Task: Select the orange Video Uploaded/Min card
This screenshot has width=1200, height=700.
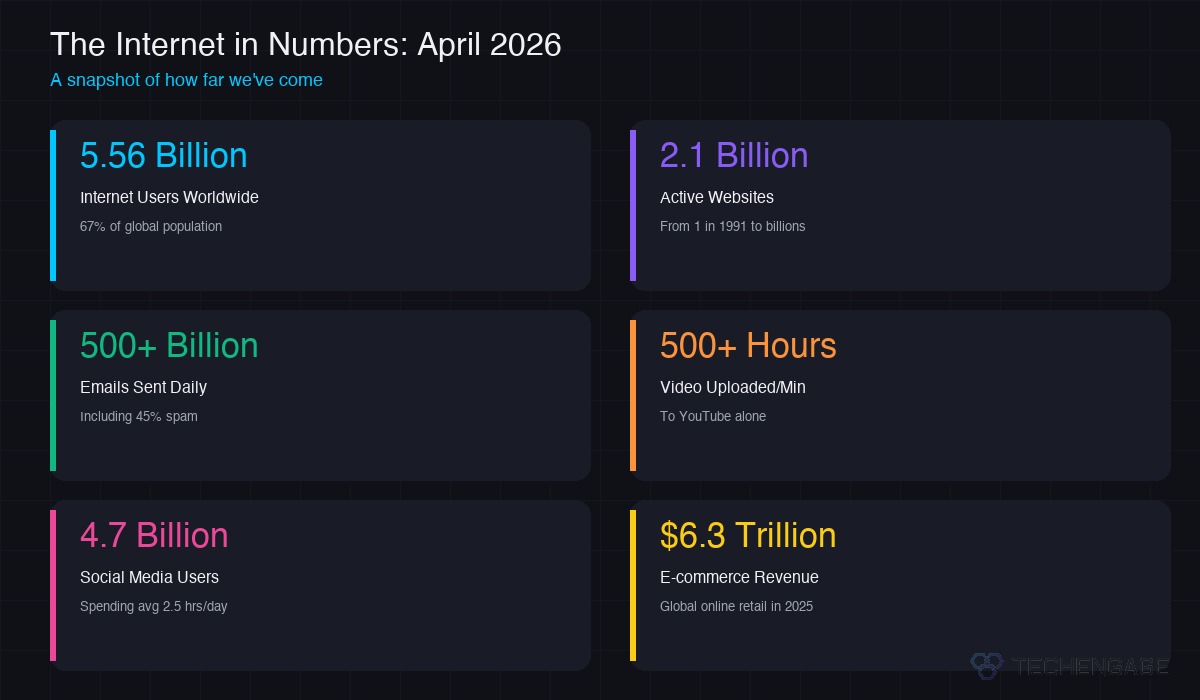Action: [900, 395]
